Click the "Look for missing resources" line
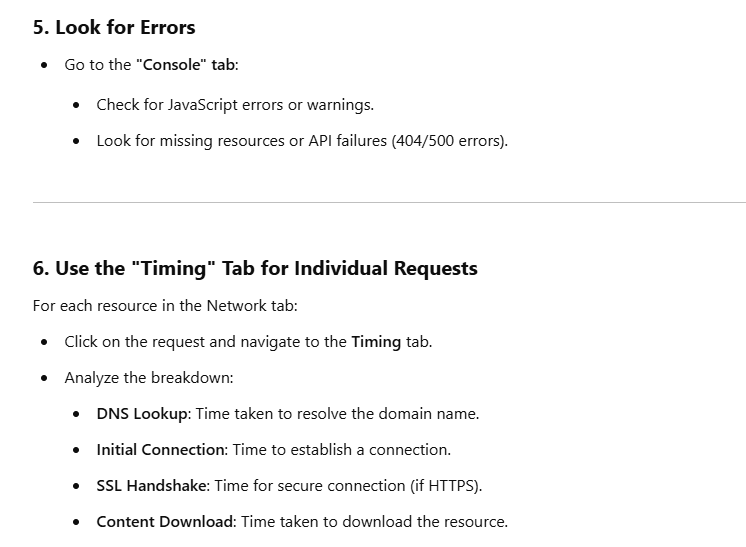The height and width of the screenshot is (547, 746). tap(190, 140)
